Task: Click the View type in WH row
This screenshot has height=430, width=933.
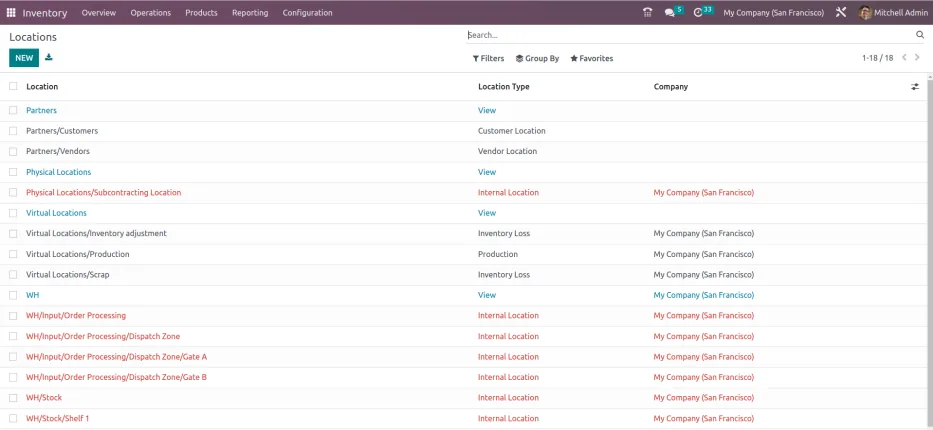Action: [487, 295]
